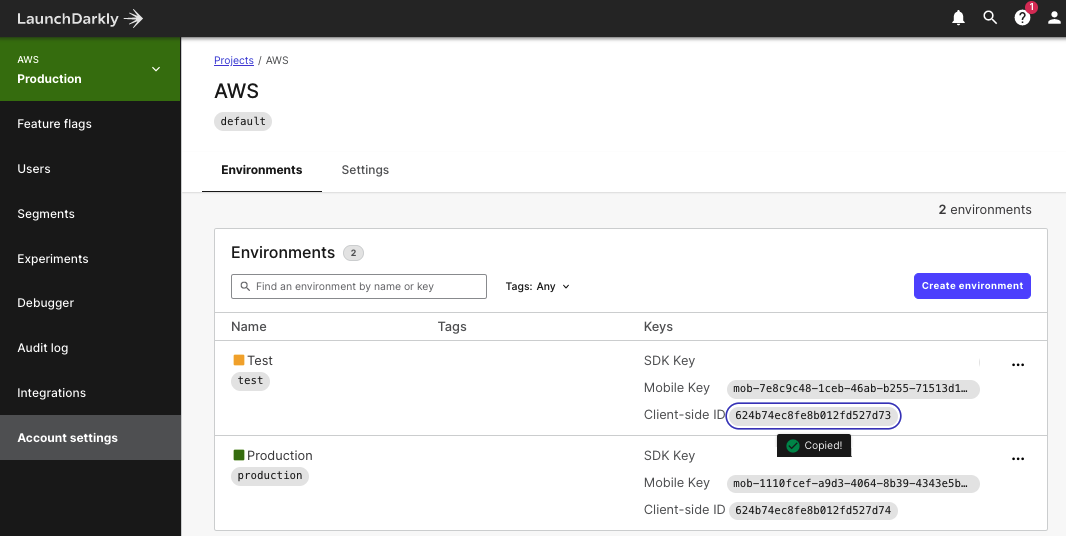Open the help menu icon
The width and height of the screenshot is (1066, 536).
tap(1022, 18)
